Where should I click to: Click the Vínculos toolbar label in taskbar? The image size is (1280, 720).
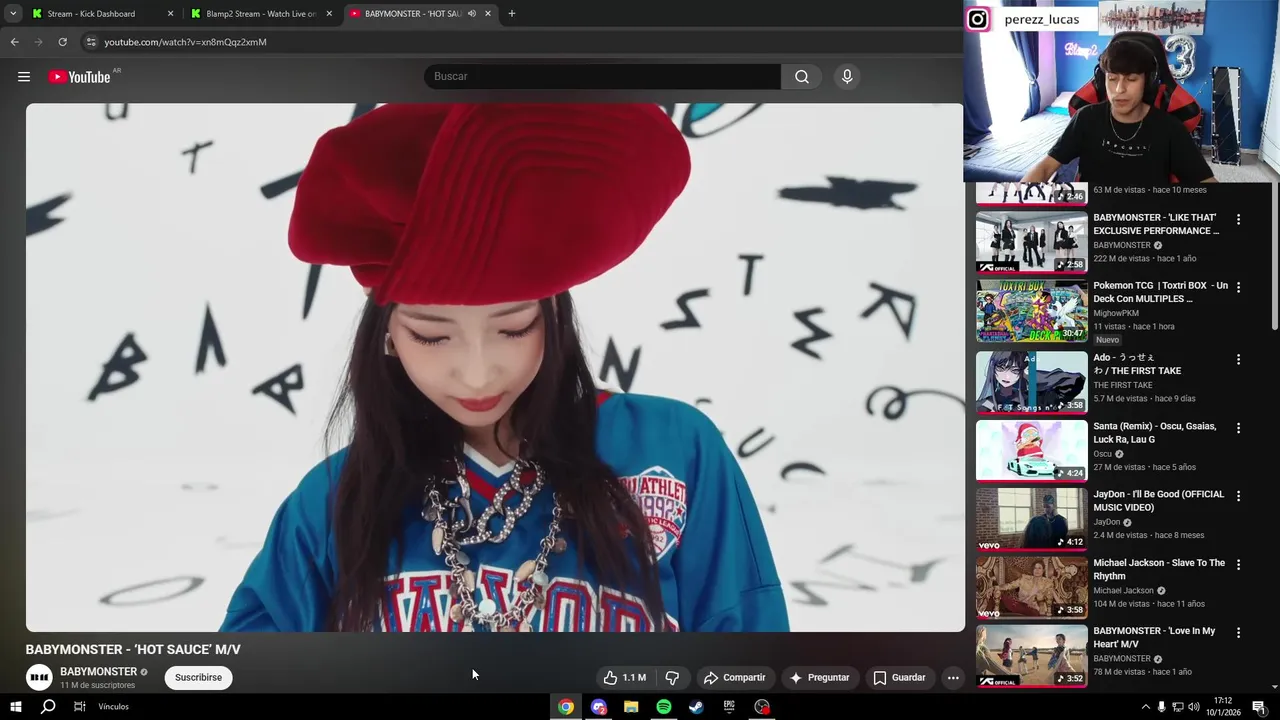click(114, 707)
